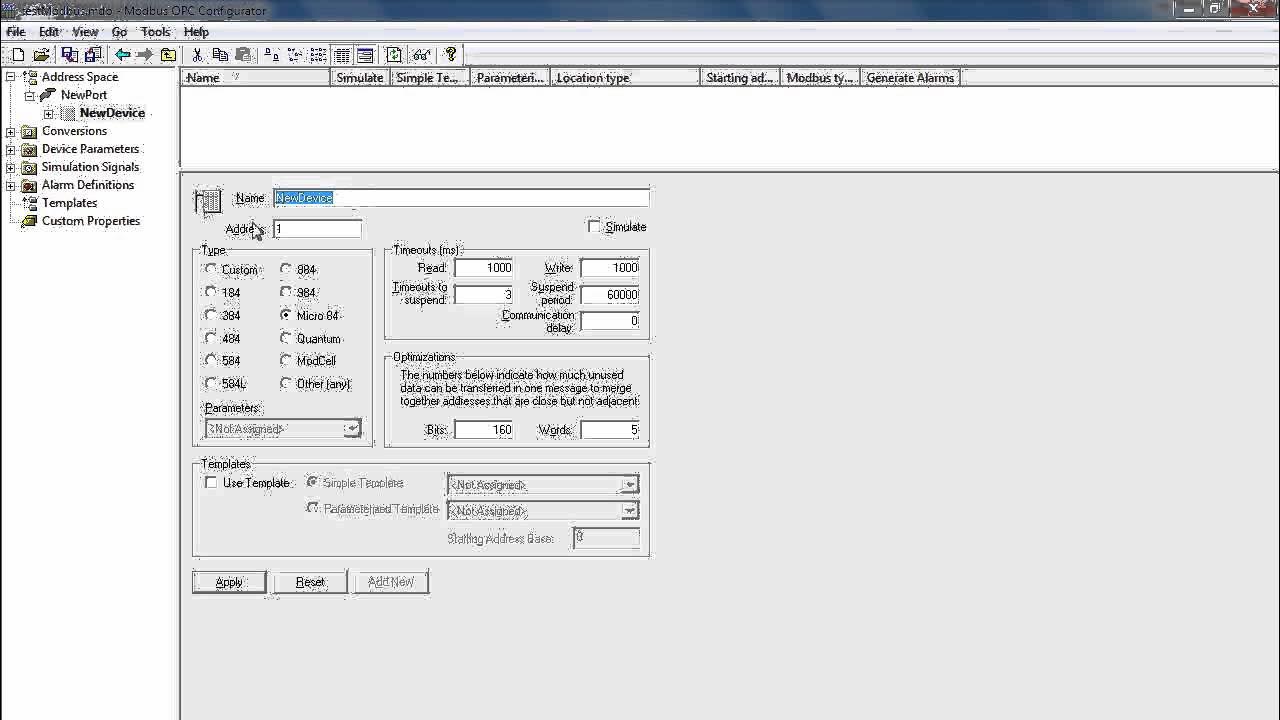Click the Copy toolbar icon
The height and width of the screenshot is (720, 1280).
pyautogui.click(x=220, y=55)
